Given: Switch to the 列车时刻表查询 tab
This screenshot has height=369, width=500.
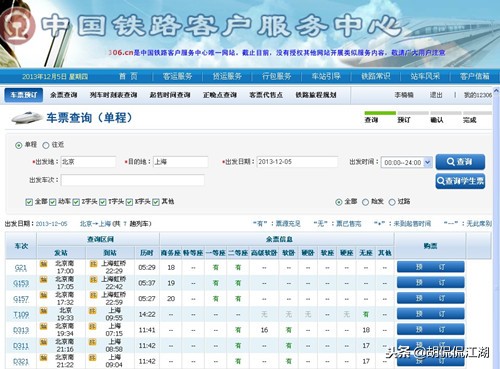Looking at the screenshot, I should (113, 95).
